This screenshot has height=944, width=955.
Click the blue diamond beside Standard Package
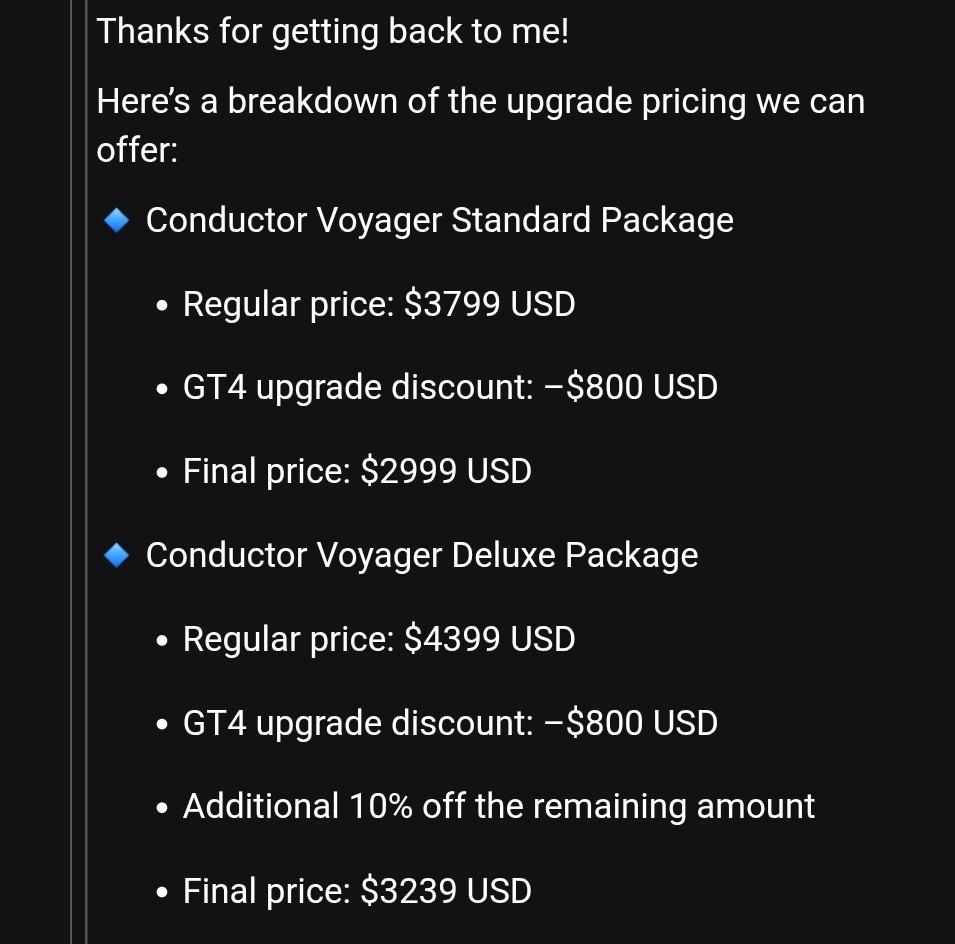click(117, 220)
